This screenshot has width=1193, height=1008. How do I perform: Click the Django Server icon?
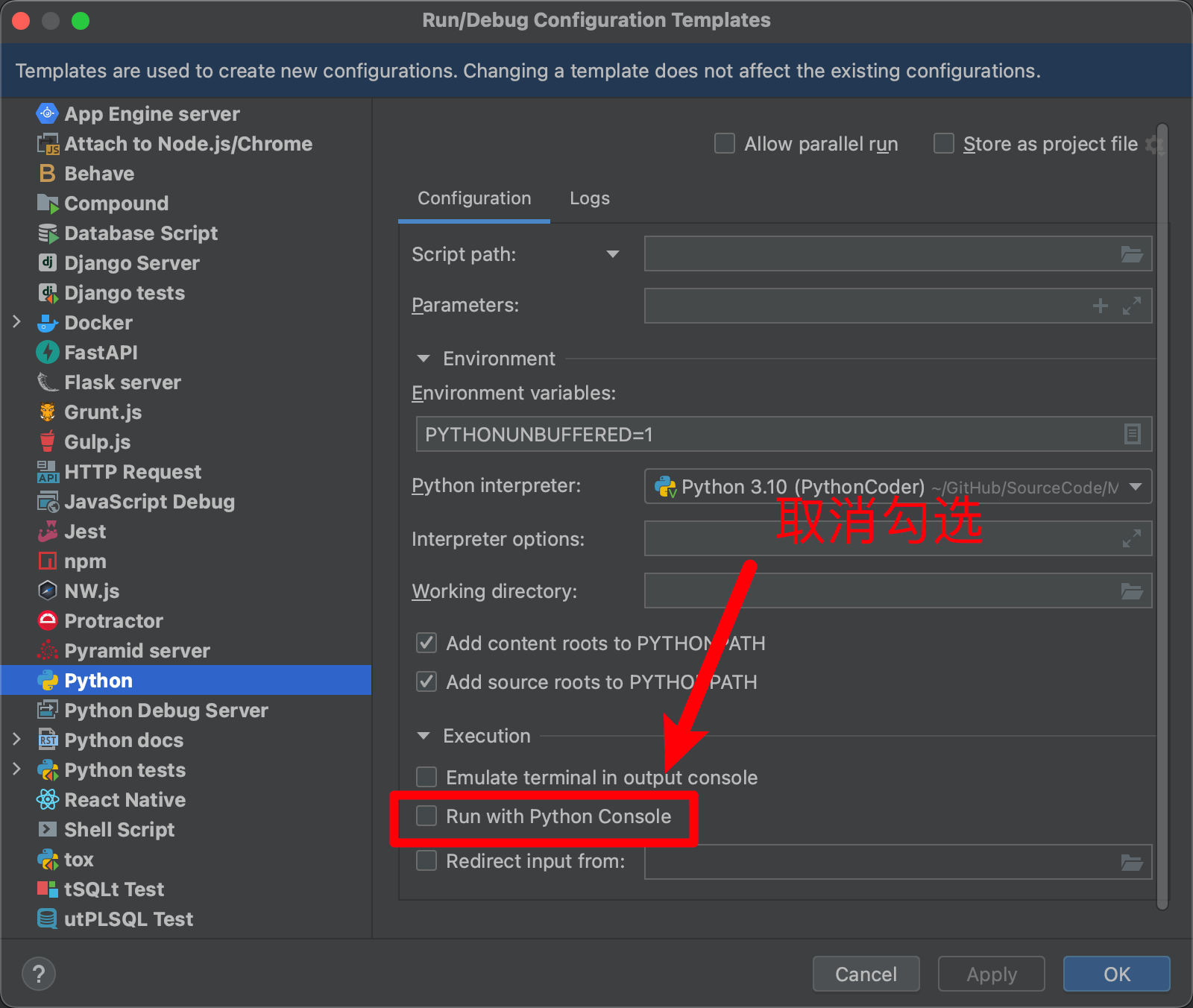tap(47, 262)
